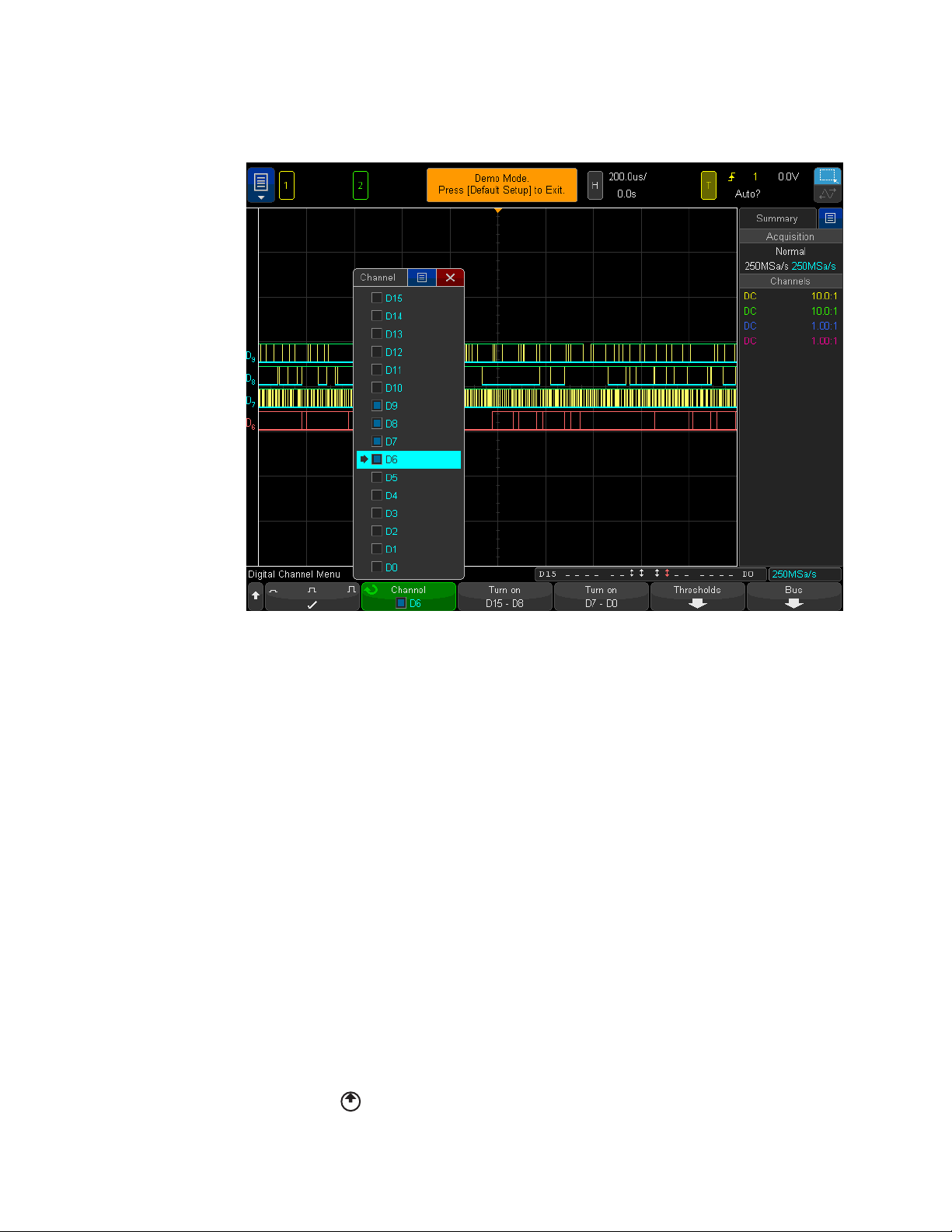Click the Digital Channel Menu label
This screenshot has width=952, height=1232.
pyautogui.click(x=295, y=574)
